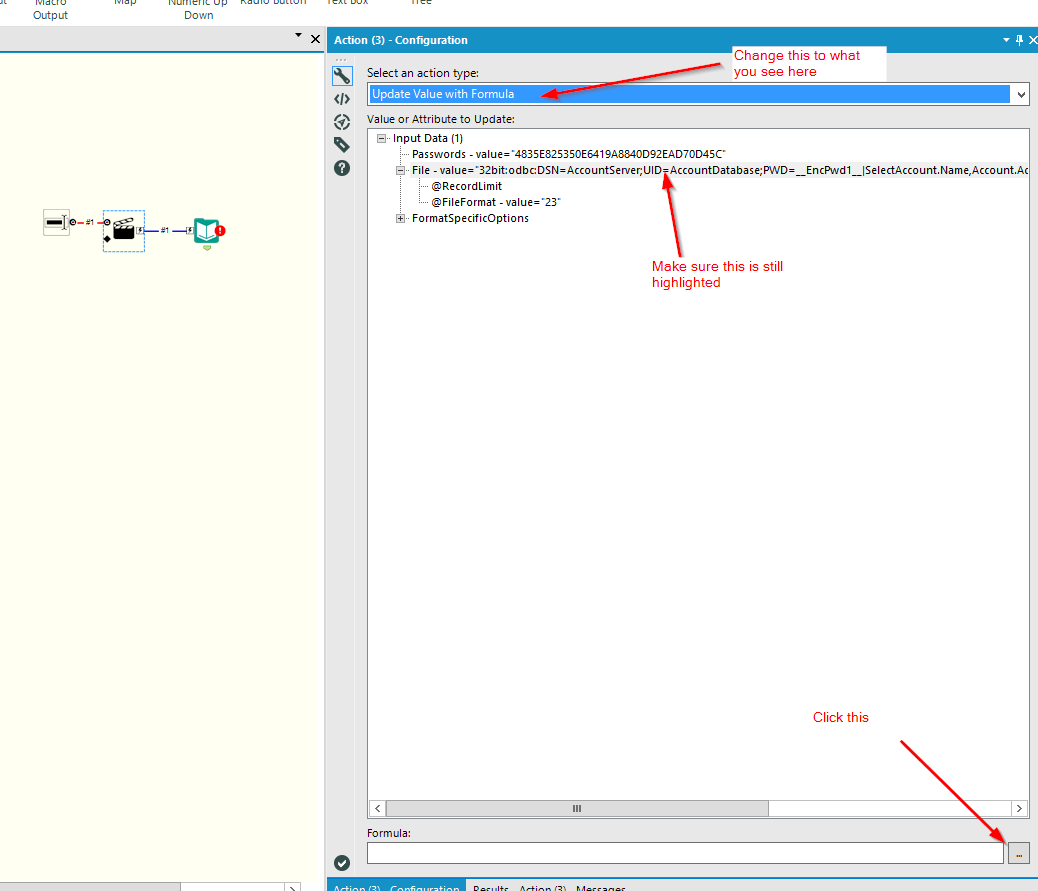Choose the Radio Button tool from palette

click(273, 4)
